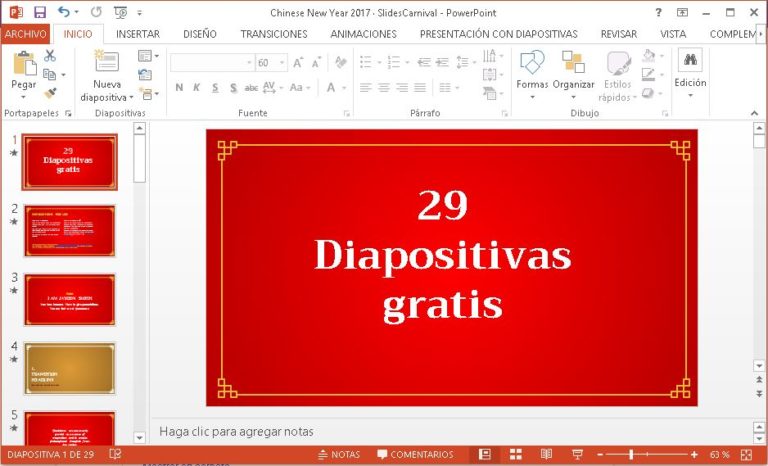Viewport: 768px width, 466px height.
Task: Collapse the ribbon with chevron
Action: [x=754, y=113]
